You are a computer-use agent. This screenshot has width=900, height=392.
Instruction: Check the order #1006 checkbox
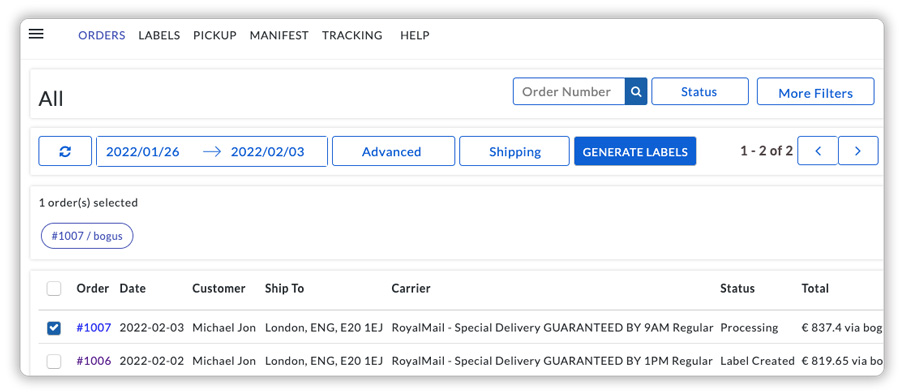pos(54,361)
